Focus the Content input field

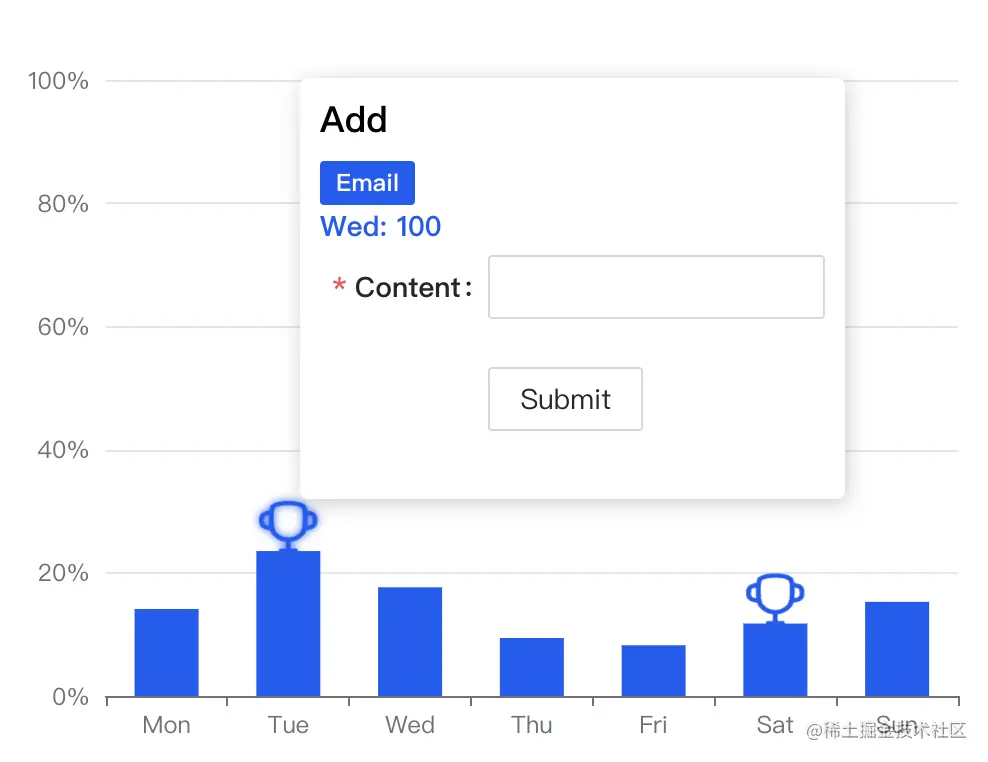coord(656,287)
